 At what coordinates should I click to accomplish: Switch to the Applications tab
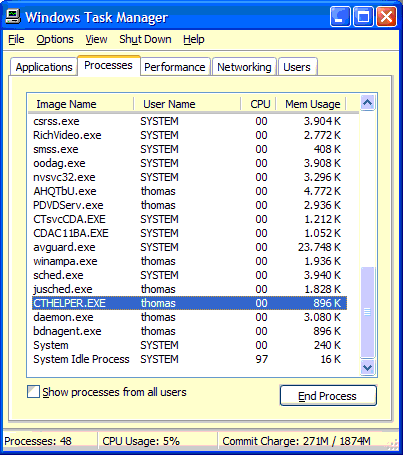coord(44,67)
